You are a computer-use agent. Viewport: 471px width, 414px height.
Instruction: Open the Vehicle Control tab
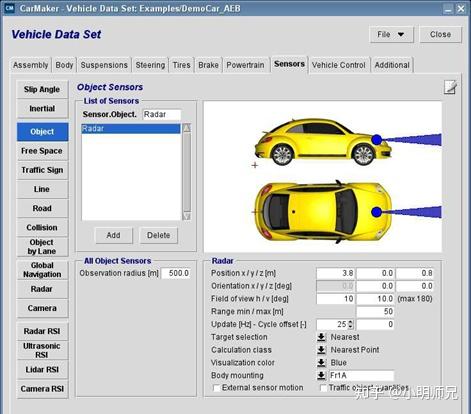click(339, 65)
